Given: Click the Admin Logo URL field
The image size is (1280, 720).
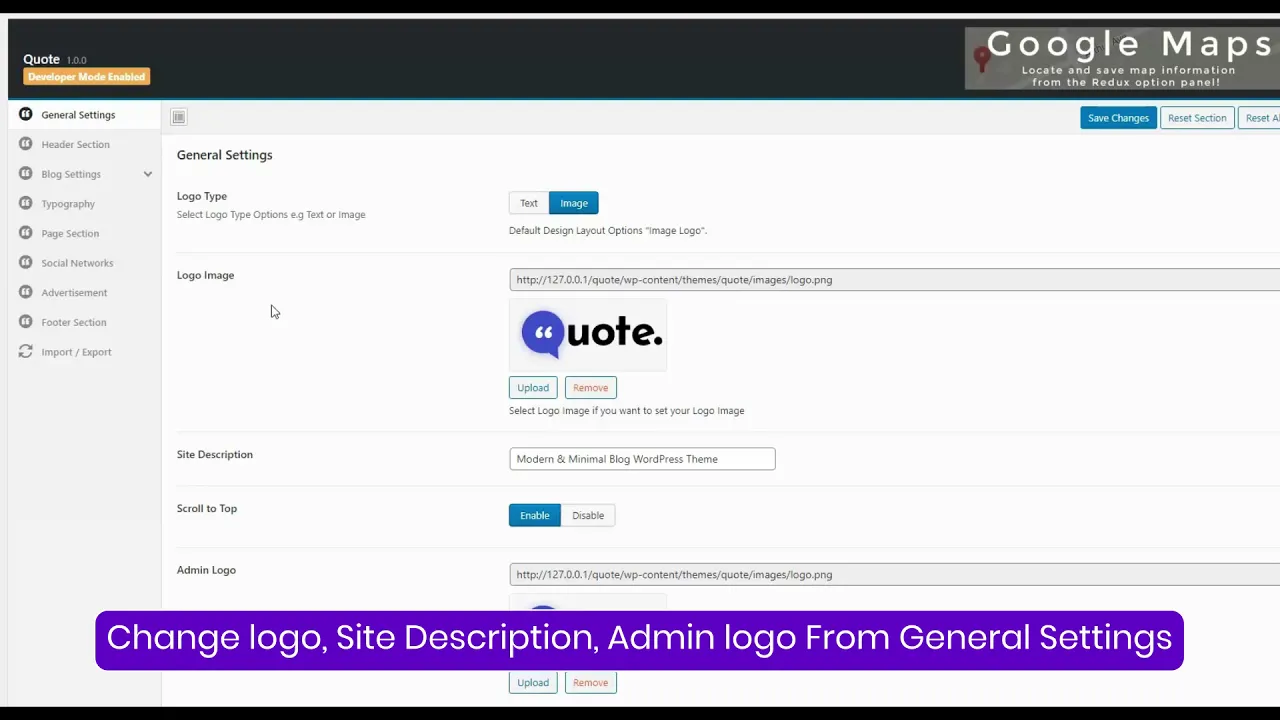Looking at the screenshot, I should (894, 575).
